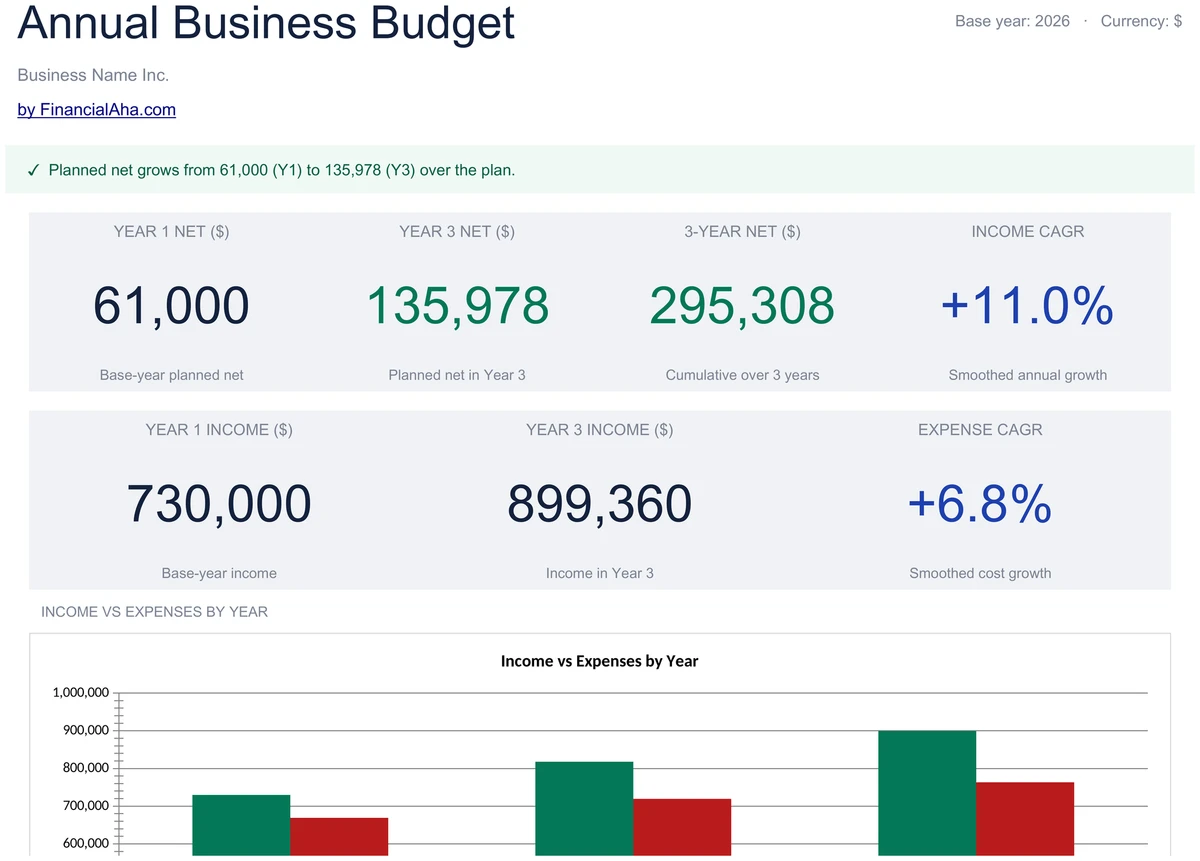Image resolution: width=1200 pixels, height=861 pixels.
Task: Click the 3-YEAR NET ($) heading
Action: coord(742,231)
